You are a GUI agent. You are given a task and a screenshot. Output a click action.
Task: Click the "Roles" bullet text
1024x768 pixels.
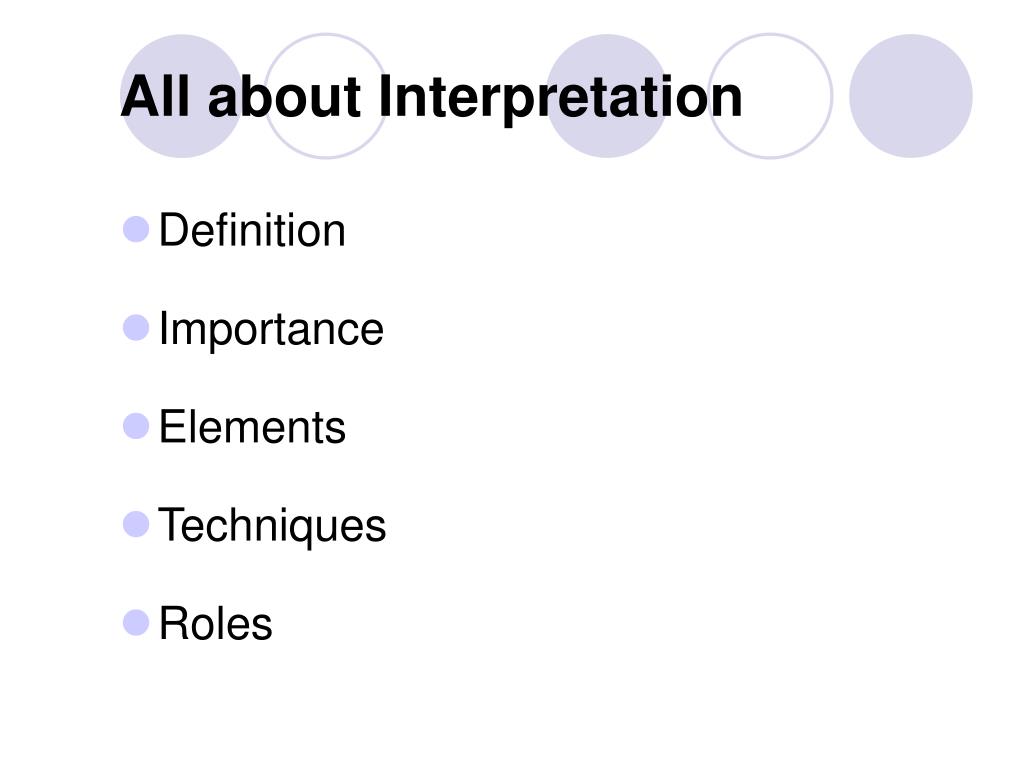pos(216,624)
